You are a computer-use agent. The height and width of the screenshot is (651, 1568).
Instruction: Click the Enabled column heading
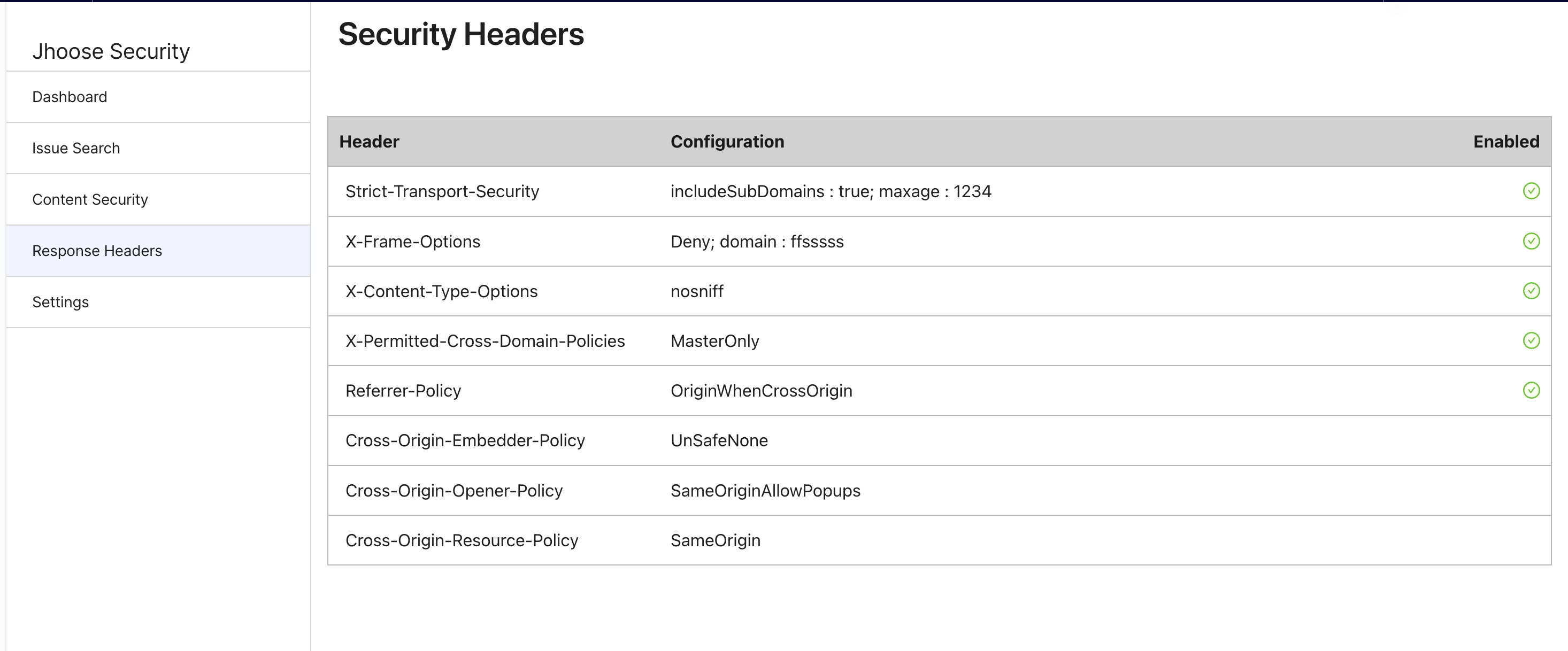pos(1505,141)
